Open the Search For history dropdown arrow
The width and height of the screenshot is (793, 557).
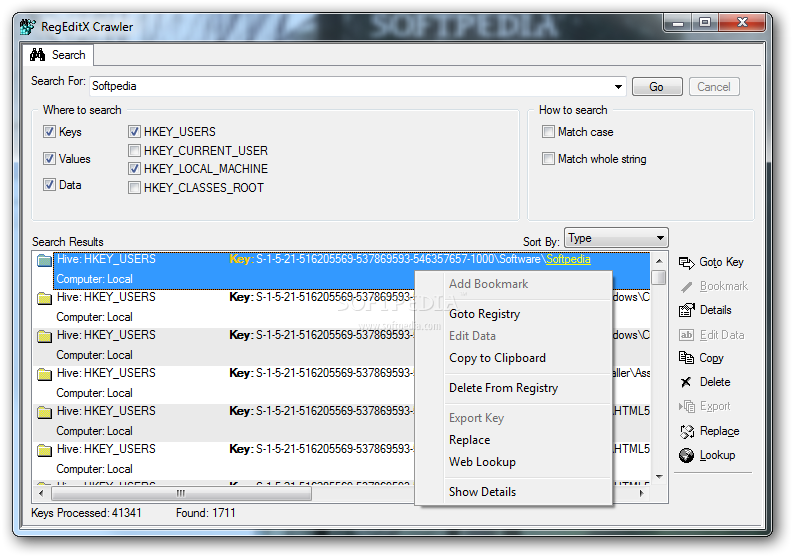pos(618,87)
